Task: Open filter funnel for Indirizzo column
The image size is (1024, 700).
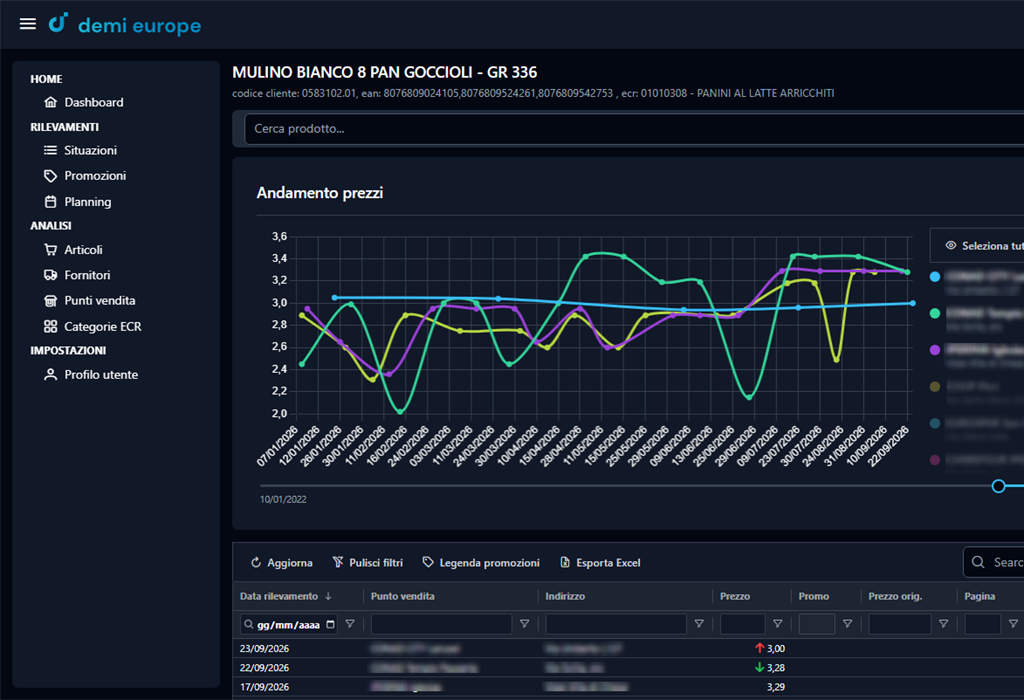Action: 699,624
